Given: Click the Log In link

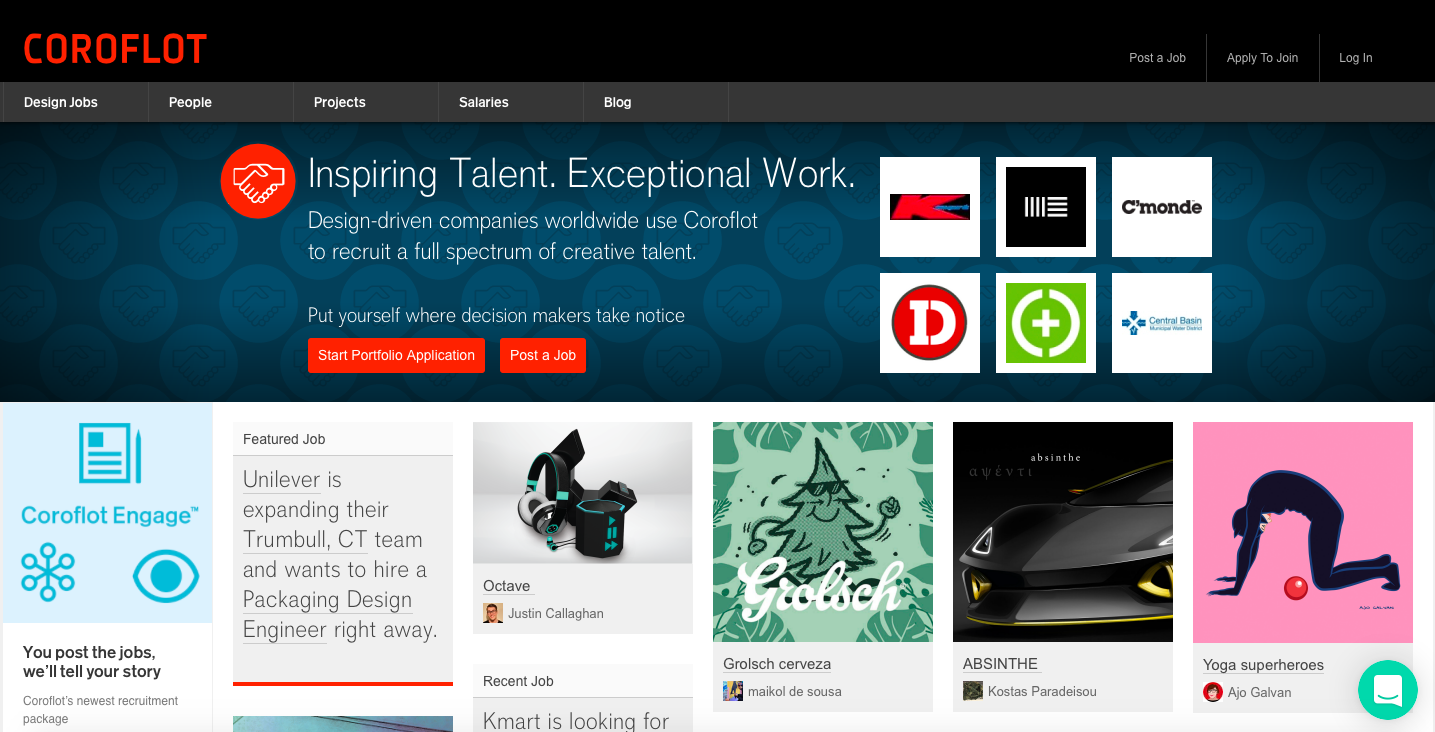Looking at the screenshot, I should [1356, 58].
